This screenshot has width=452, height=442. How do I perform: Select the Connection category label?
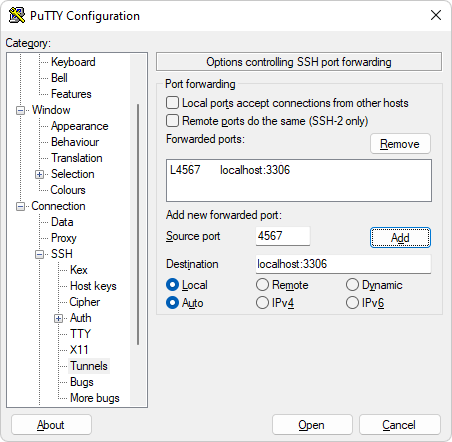(x=58, y=206)
